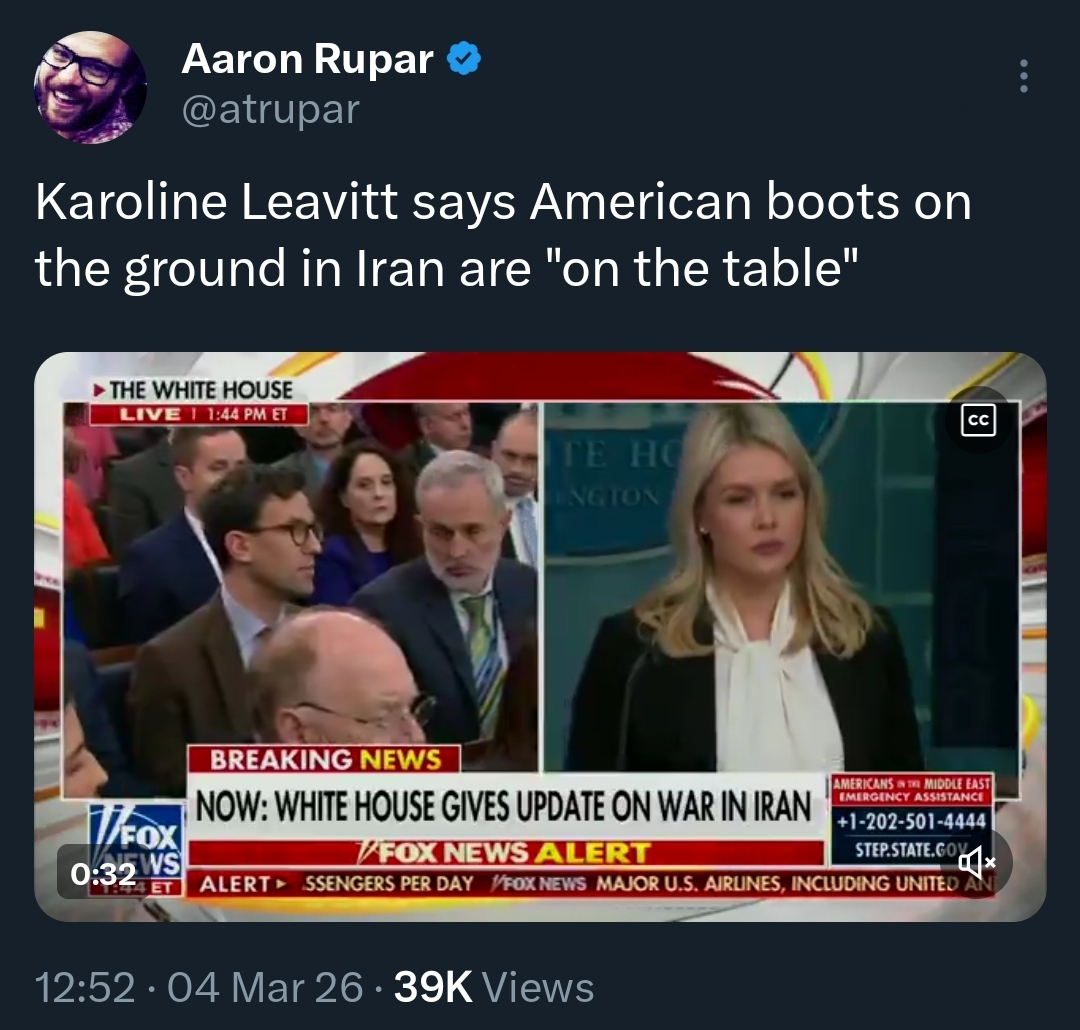Click the Aaron Rupar display name

[307, 59]
